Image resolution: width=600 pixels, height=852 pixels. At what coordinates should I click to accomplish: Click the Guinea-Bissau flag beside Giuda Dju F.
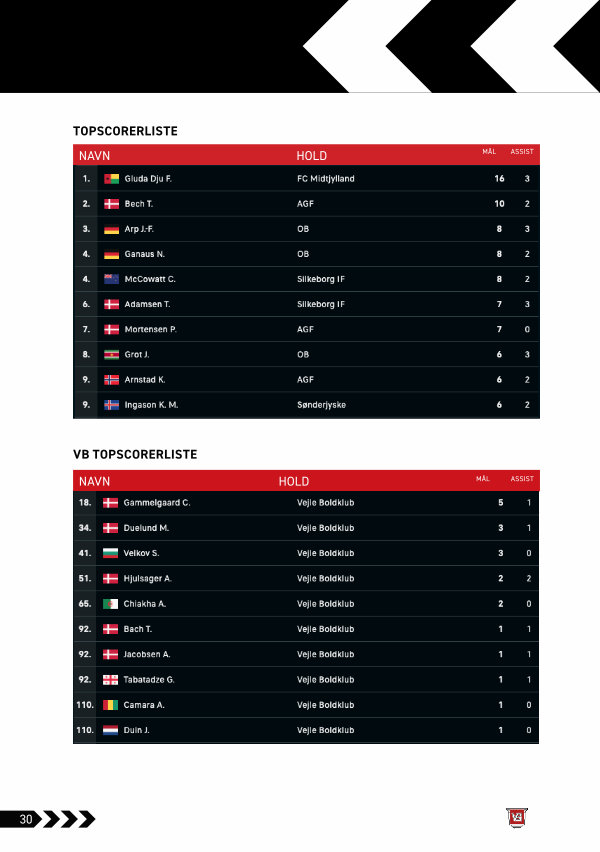click(111, 179)
